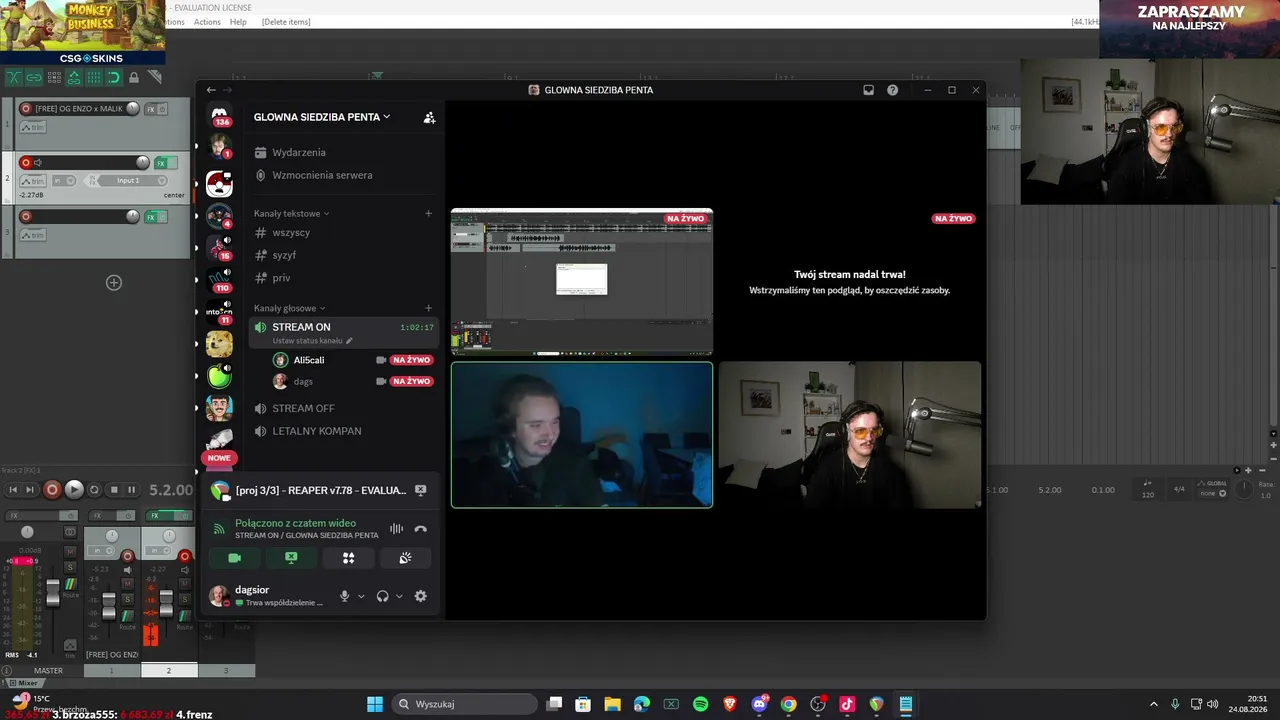The width and height of the screenshot is (1280, 720).
Task: Open trim envelope button on track 3
Action: 33,235
